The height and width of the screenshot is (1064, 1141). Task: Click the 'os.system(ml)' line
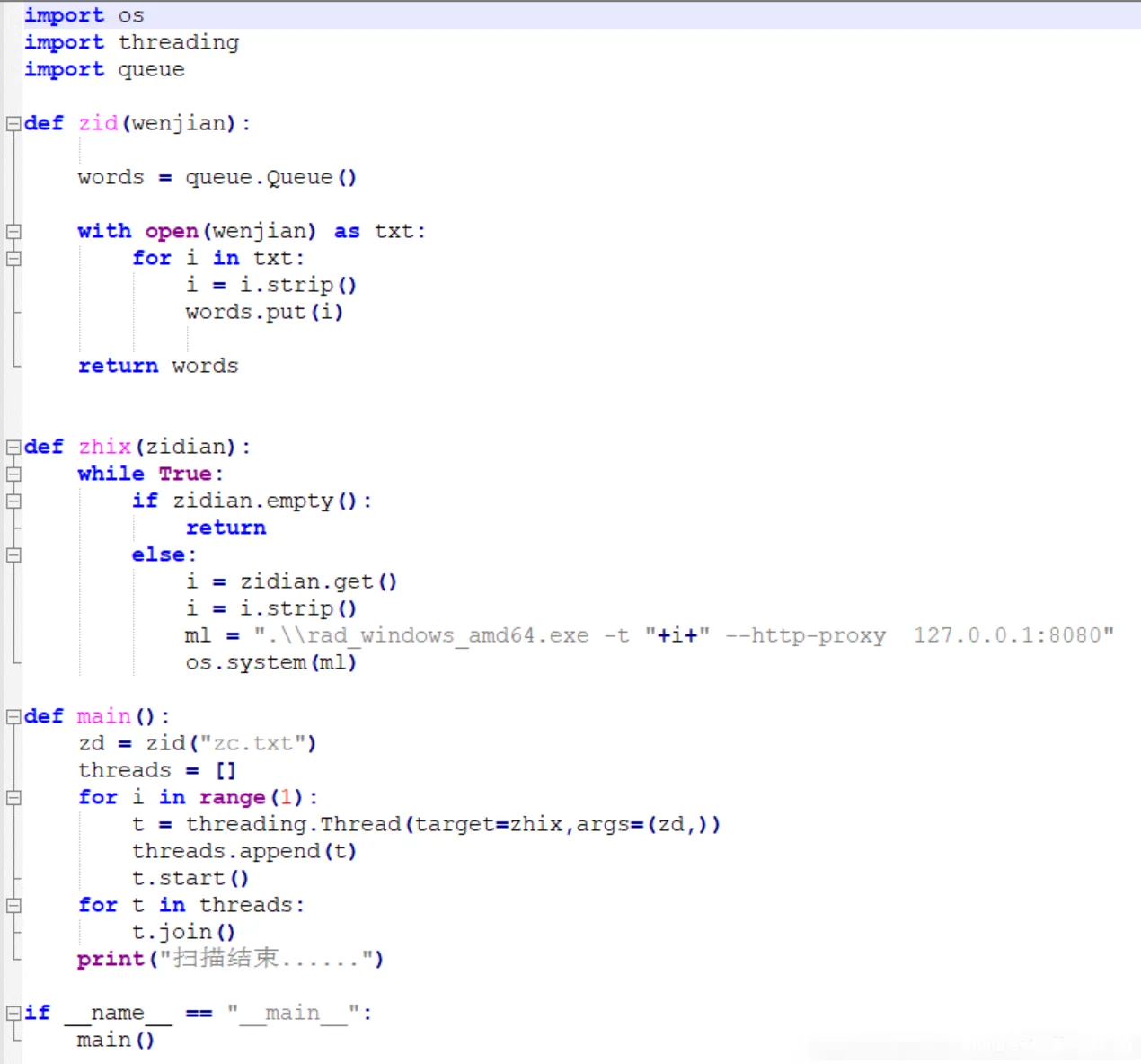(x=270, y=662)
